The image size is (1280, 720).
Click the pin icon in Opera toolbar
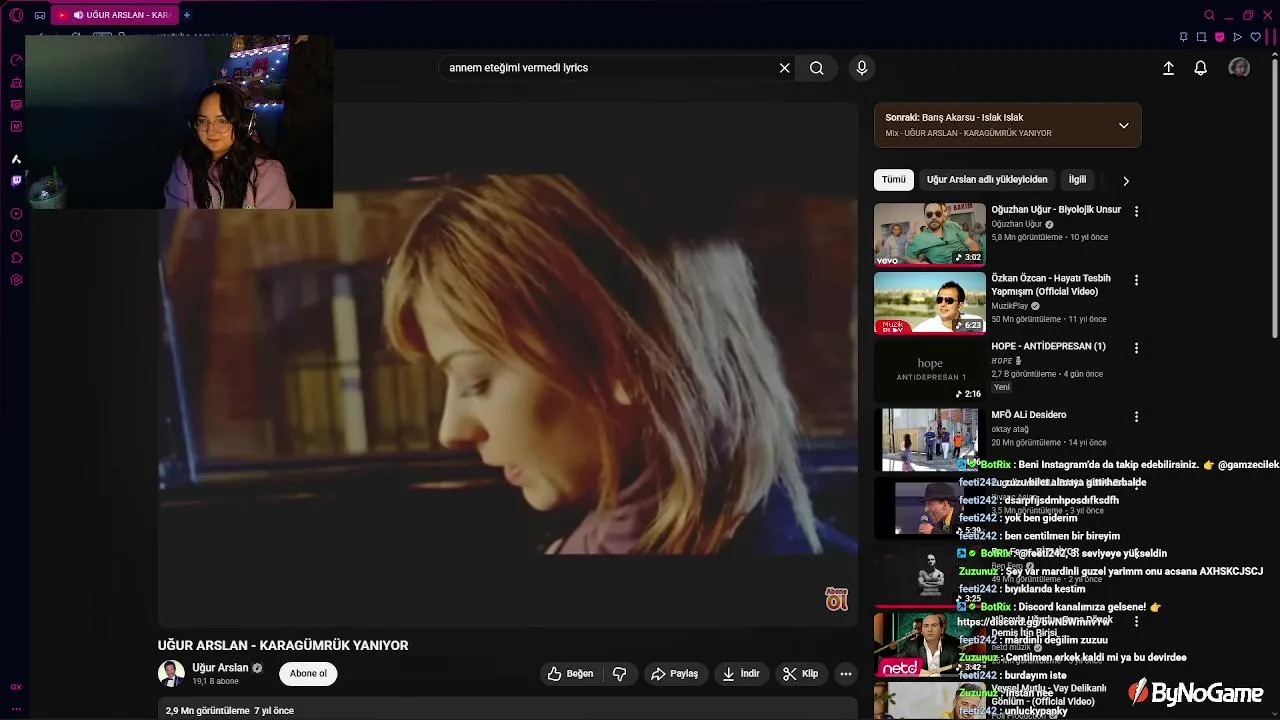1184,37
